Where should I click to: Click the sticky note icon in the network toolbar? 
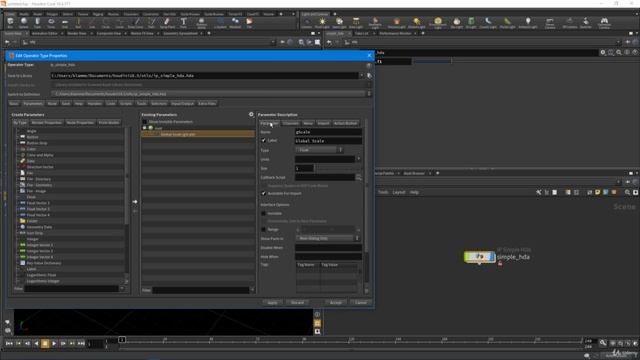point(597,192)
